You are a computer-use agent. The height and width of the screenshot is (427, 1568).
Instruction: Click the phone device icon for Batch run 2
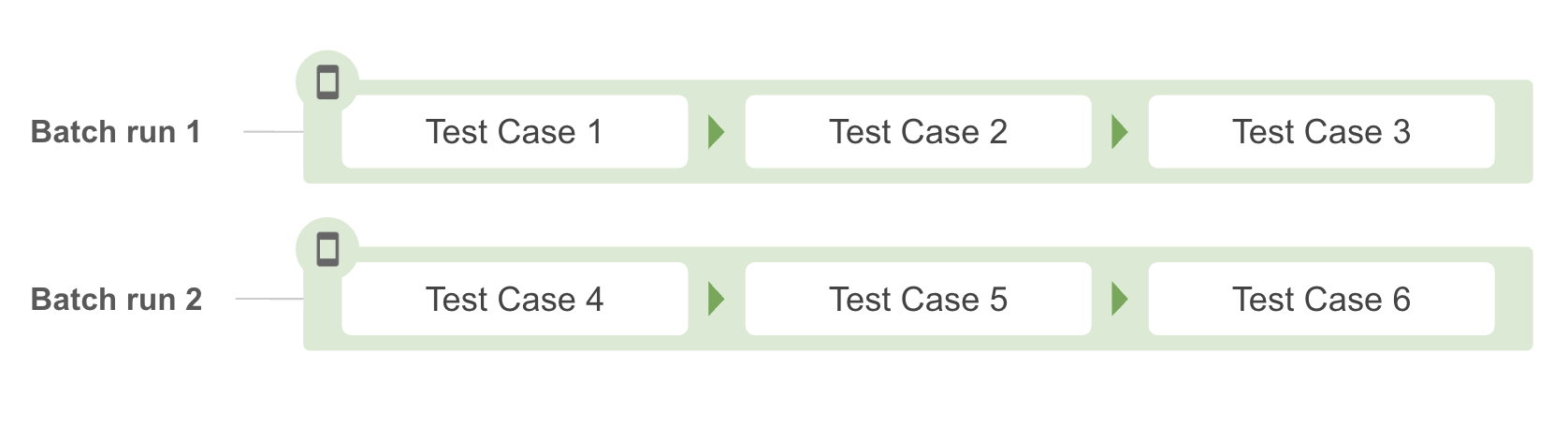327,250
